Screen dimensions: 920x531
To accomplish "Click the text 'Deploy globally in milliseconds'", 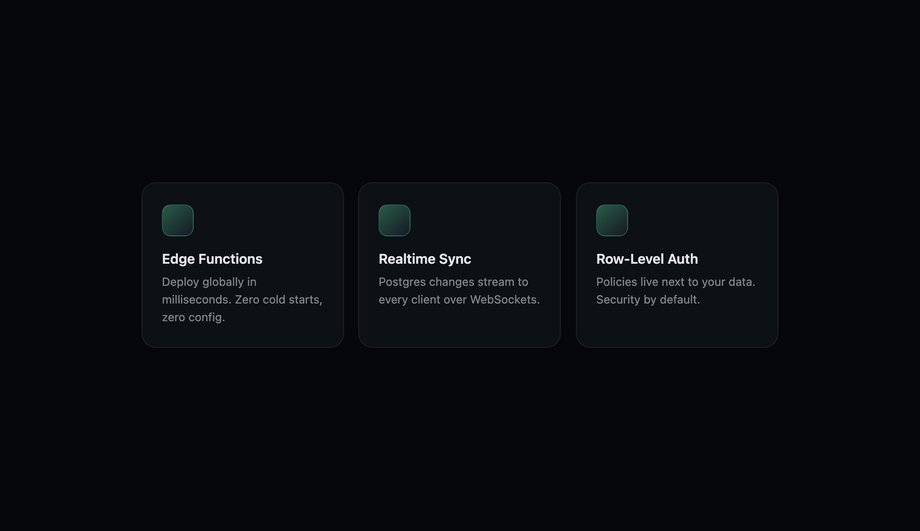I will [x=209, y=290].
